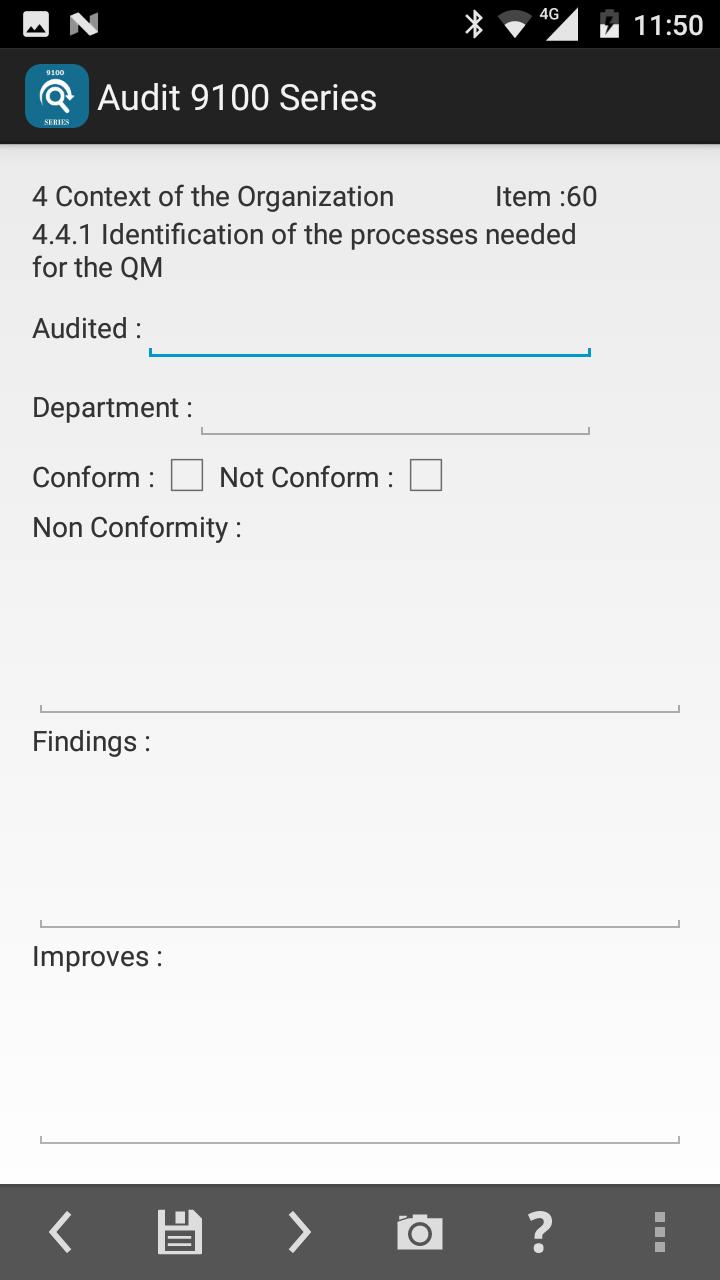The height and width of the screenshot is (1280, 720).
Task: Tap the Audited text field
Action: tap(369, 340)
